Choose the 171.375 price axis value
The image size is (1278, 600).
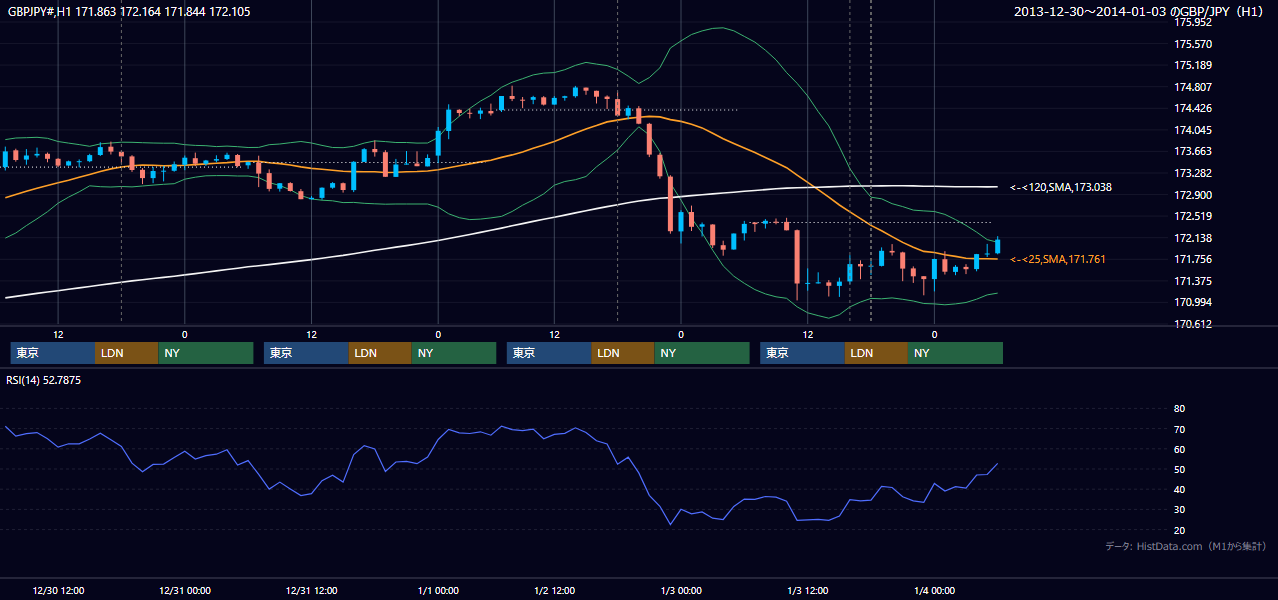point(1193,281)
